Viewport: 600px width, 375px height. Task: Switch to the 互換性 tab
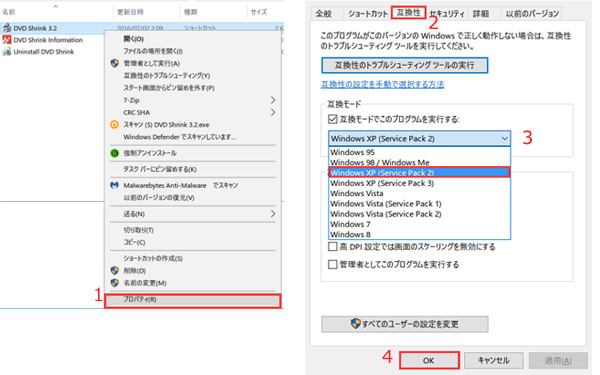408,13
